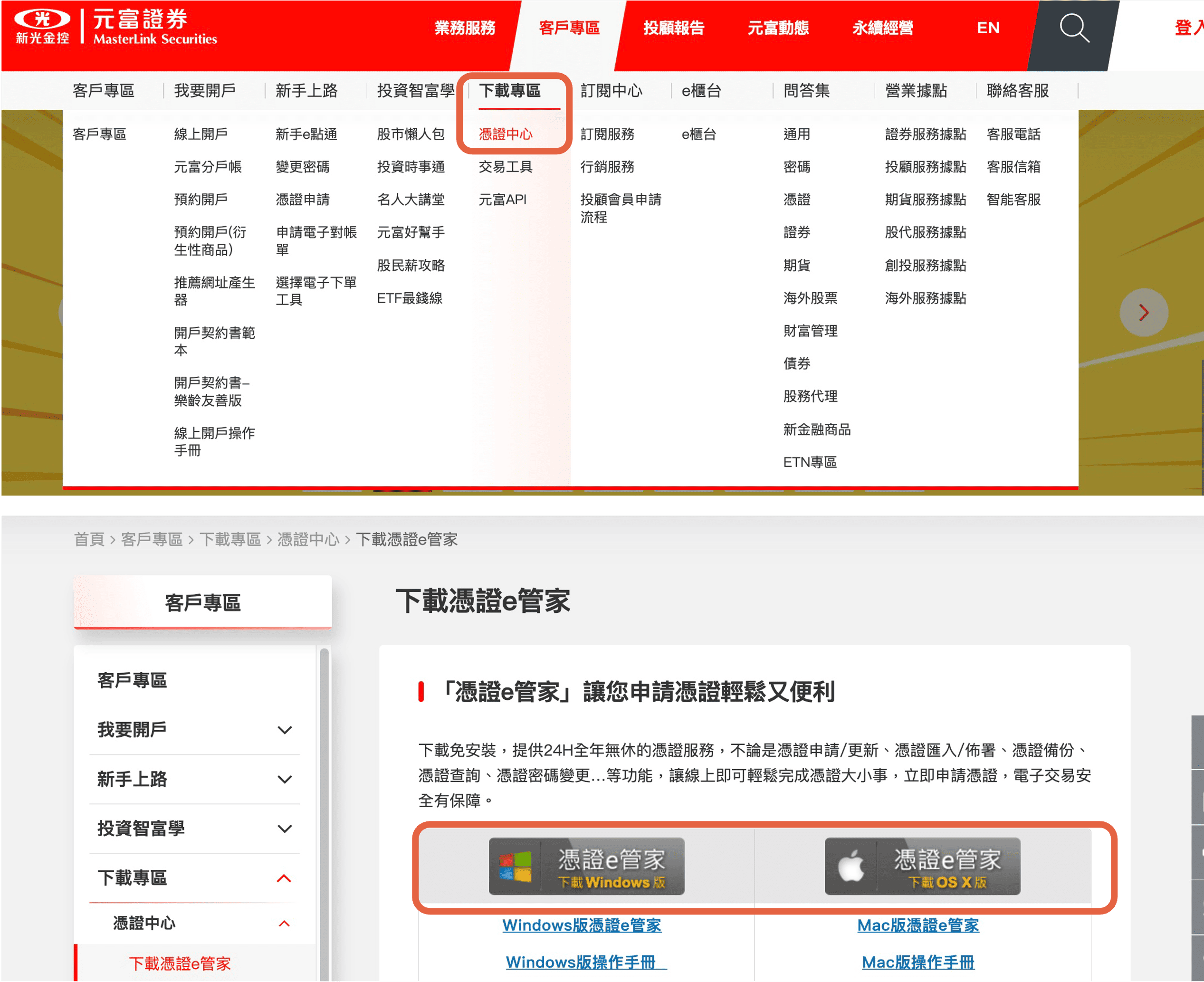Screen dimensions: 1204x982
Task: Open 名人大講堂 menu link
Action: 411,200
